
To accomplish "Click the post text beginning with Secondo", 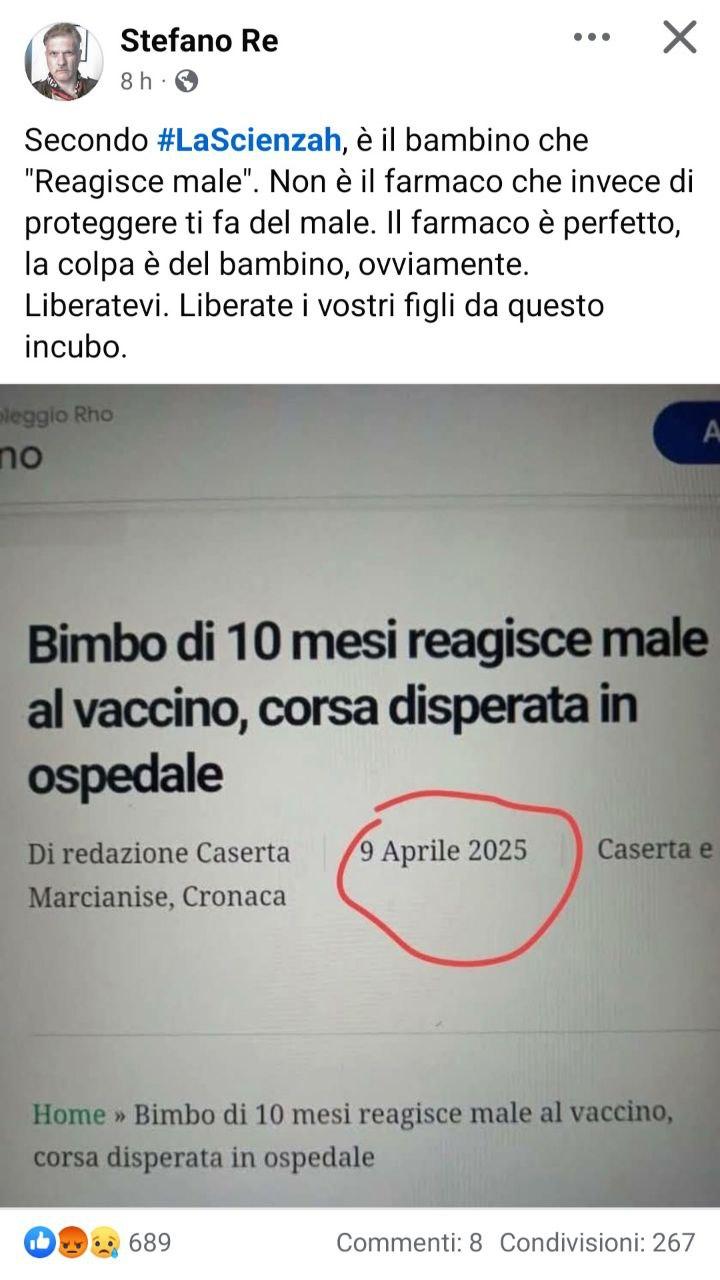I will (353, 244).
